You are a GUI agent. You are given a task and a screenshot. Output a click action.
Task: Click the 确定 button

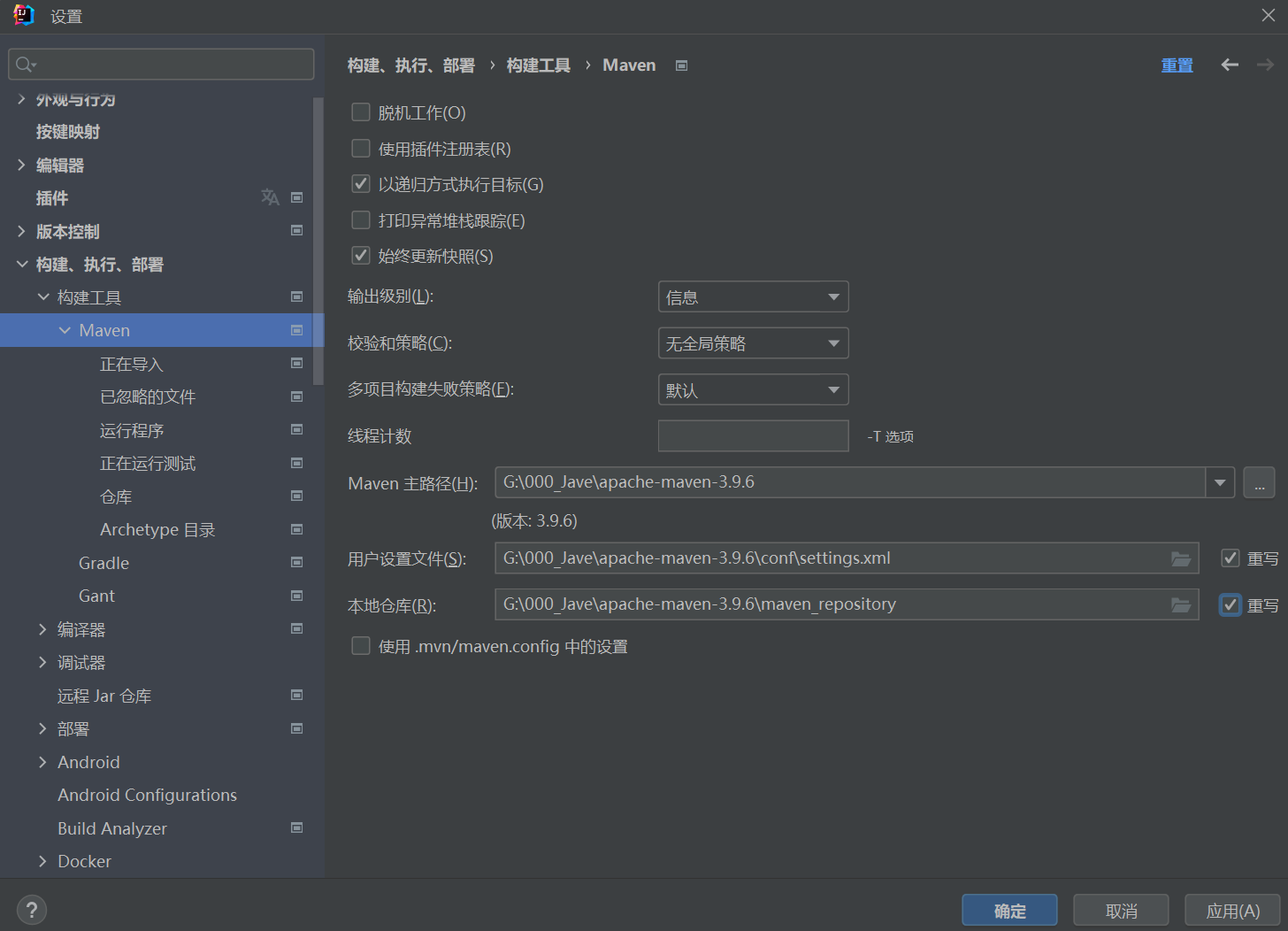(1009, 911)
